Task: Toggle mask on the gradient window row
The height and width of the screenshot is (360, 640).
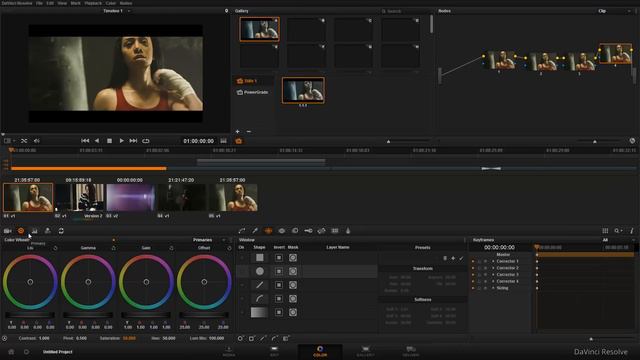Action: (293, 313)
